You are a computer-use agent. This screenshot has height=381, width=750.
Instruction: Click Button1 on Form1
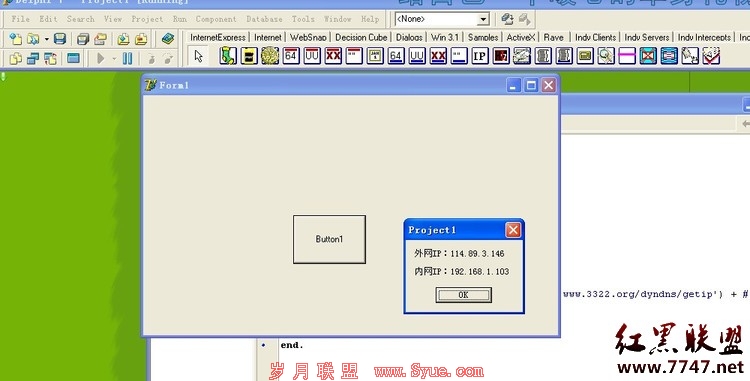point(329,239)
